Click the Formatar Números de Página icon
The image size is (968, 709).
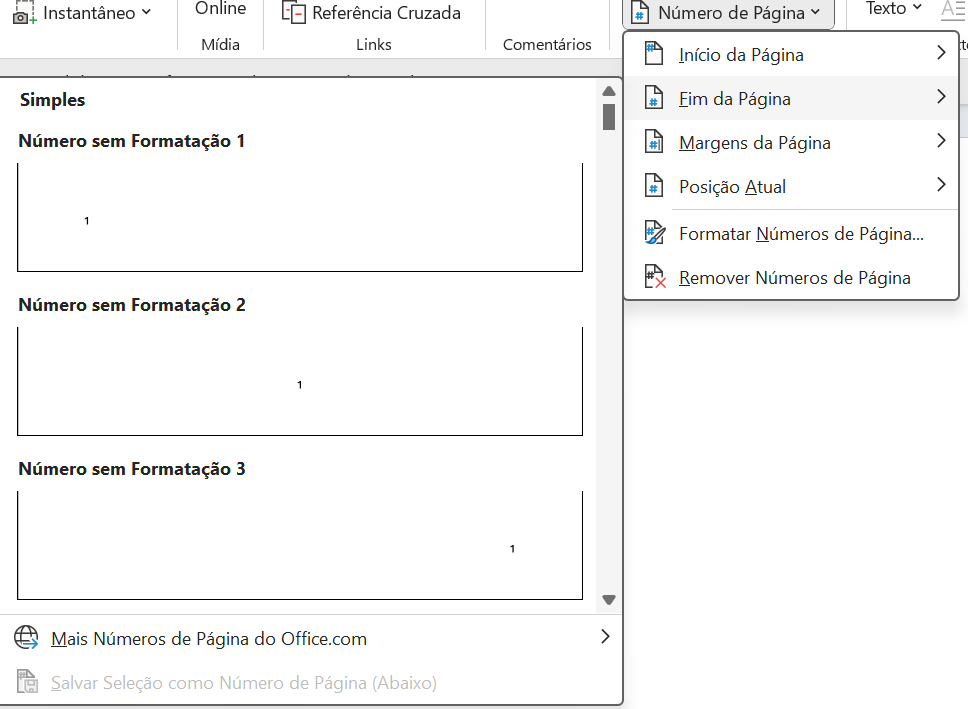pyautogui.click(x=655, y=233)
